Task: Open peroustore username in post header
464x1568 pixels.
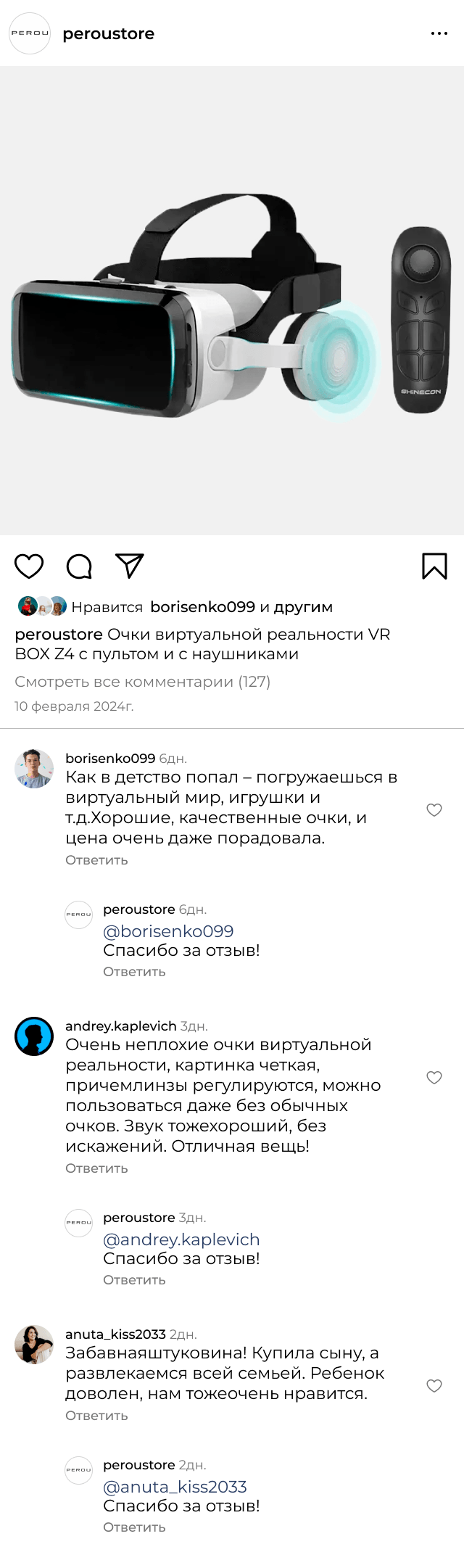Action: coord(109,33)
